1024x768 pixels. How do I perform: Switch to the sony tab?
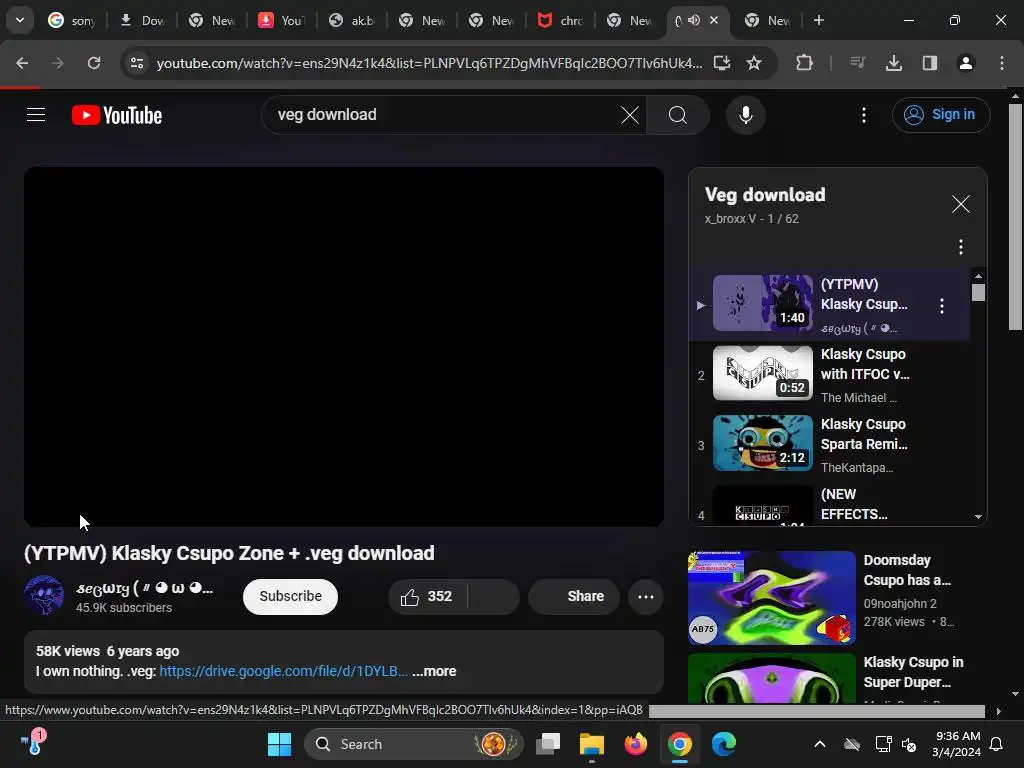pos(71,20)
